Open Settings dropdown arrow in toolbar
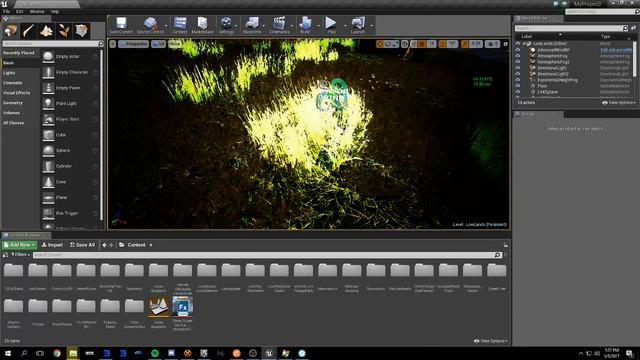 [236, 26]
